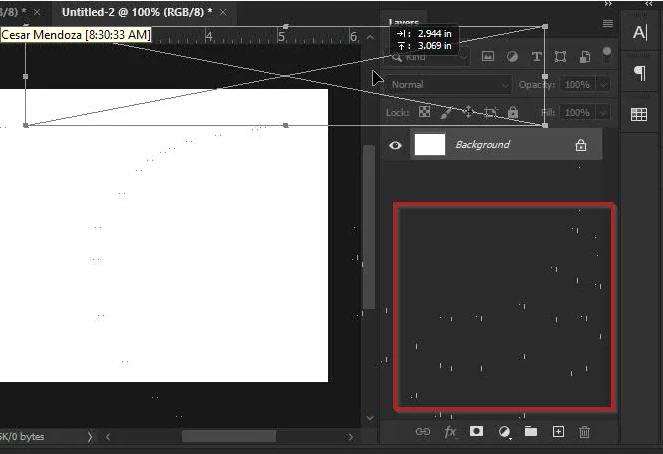Filter layers by adjustment layers icon
Screen dimensions: 663x454
pos(512,56)
